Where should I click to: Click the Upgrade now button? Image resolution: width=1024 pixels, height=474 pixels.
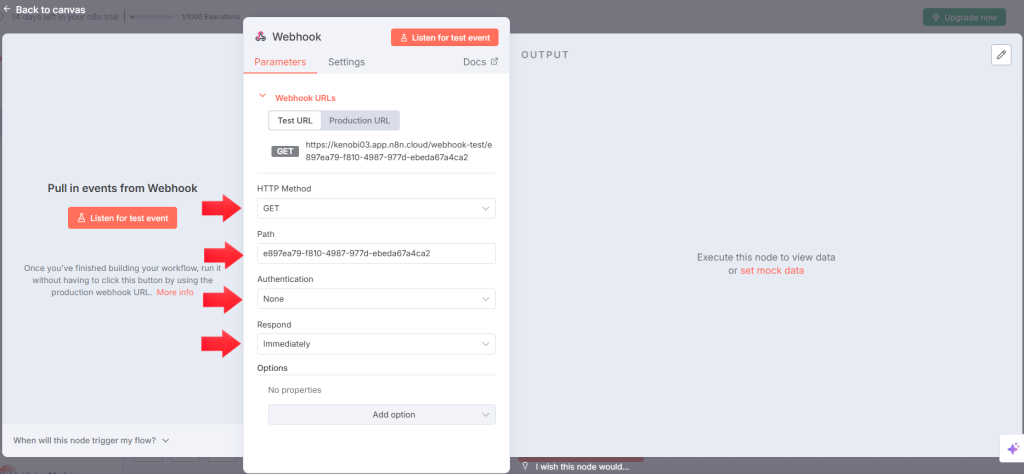(x=964, y=17)
